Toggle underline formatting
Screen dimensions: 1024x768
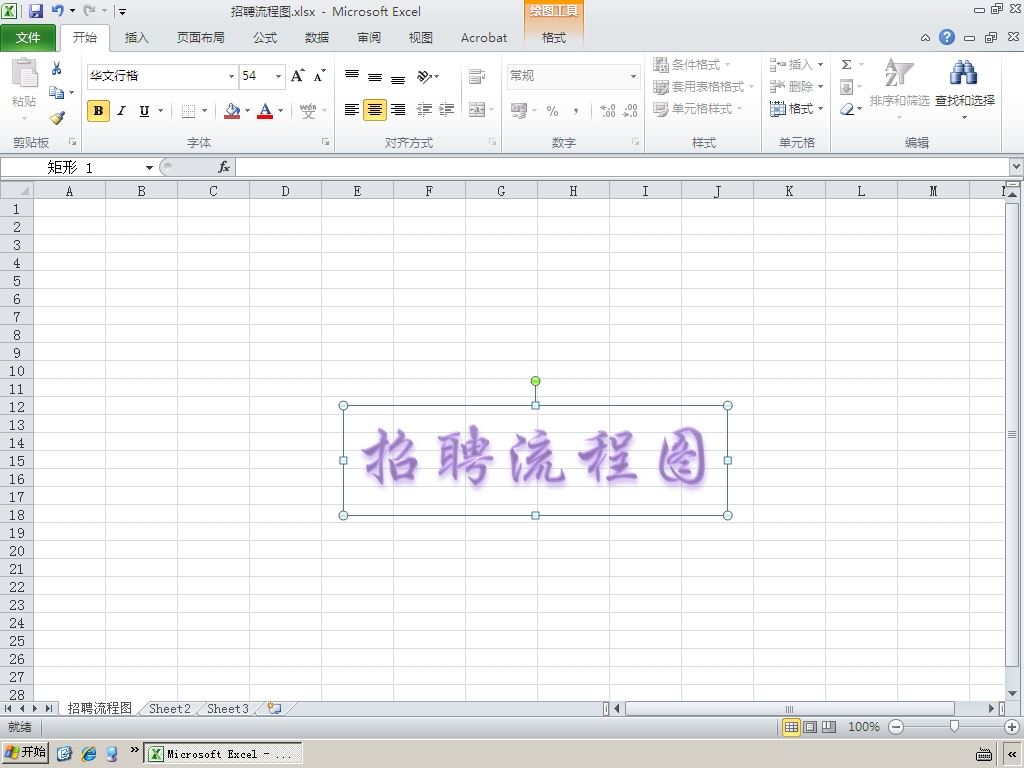point(144,110)
